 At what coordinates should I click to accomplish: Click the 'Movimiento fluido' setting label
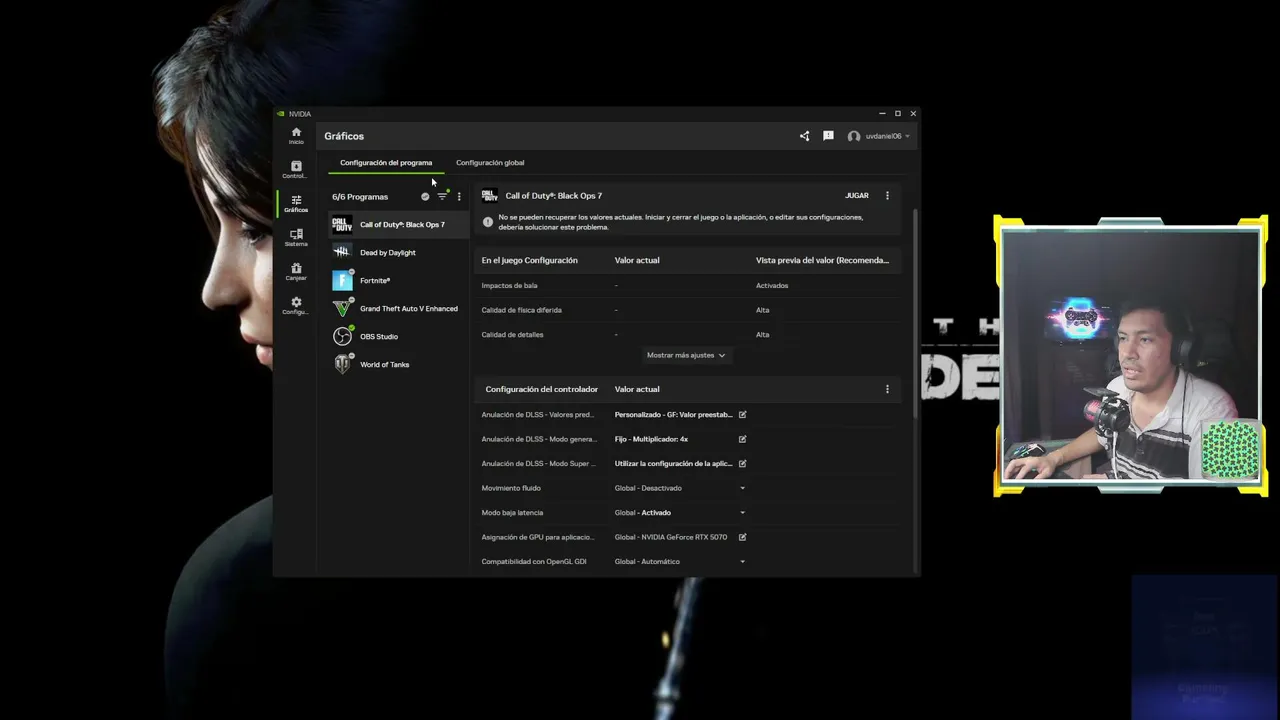[x=511, y=488]
